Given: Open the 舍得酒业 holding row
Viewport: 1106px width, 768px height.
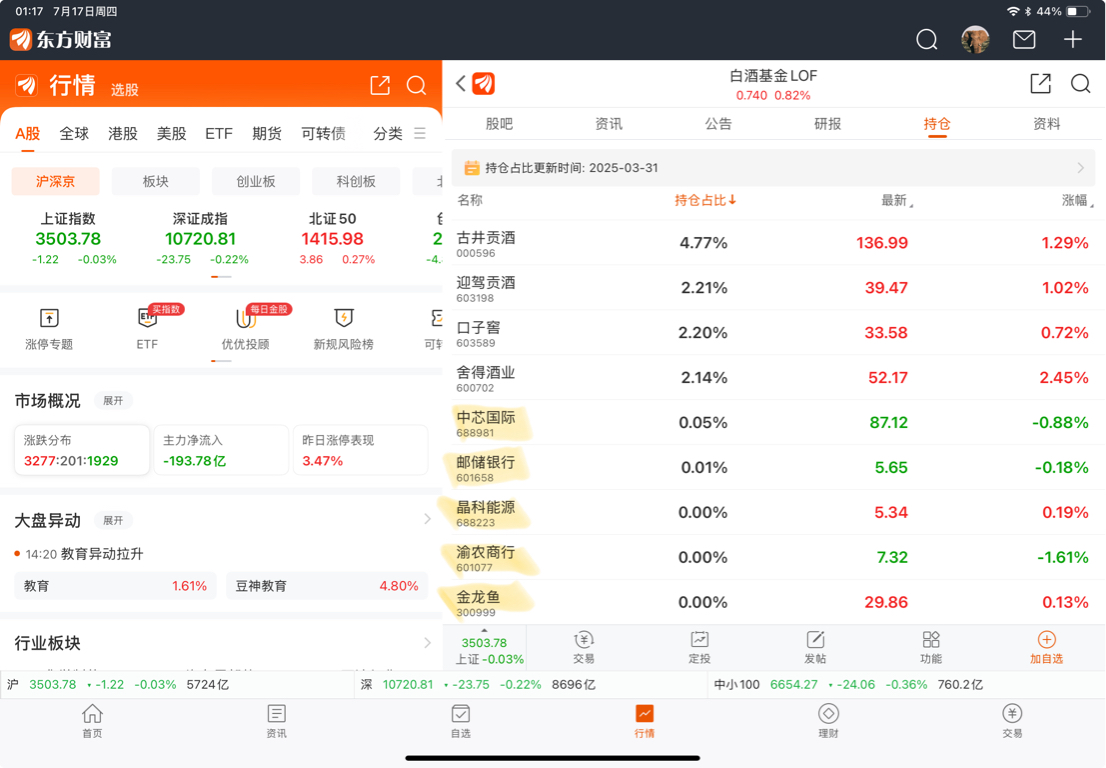Looking at the screenshot, I should [x=774, y=377].
